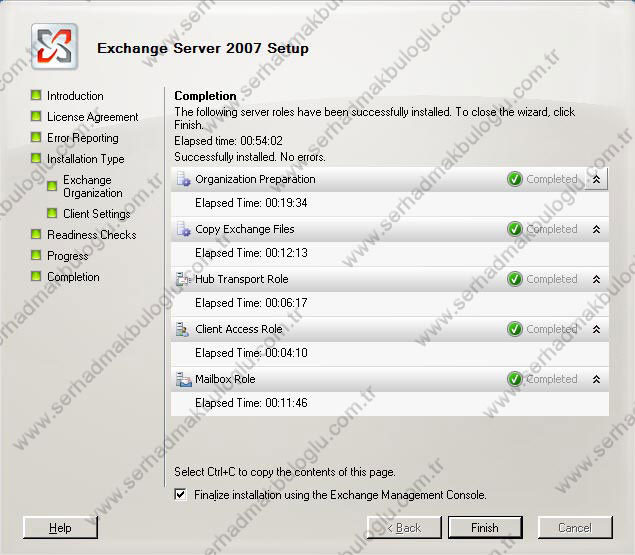Select the Readiness Checks wizard step
The height and width of the screenshot is (555, 635).
click(x=92, y=235)
